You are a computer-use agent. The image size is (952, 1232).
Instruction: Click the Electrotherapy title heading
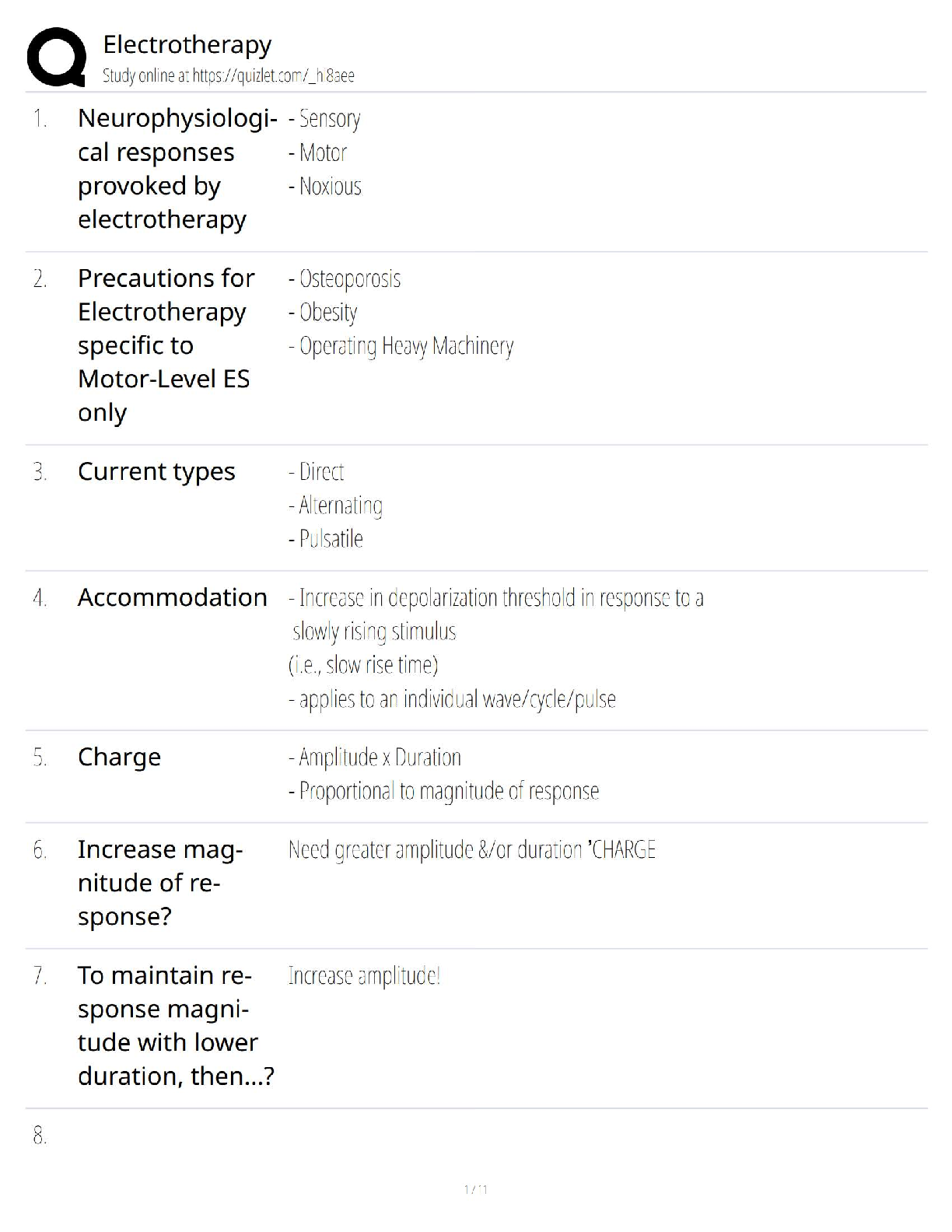click(x=187, y=45)
